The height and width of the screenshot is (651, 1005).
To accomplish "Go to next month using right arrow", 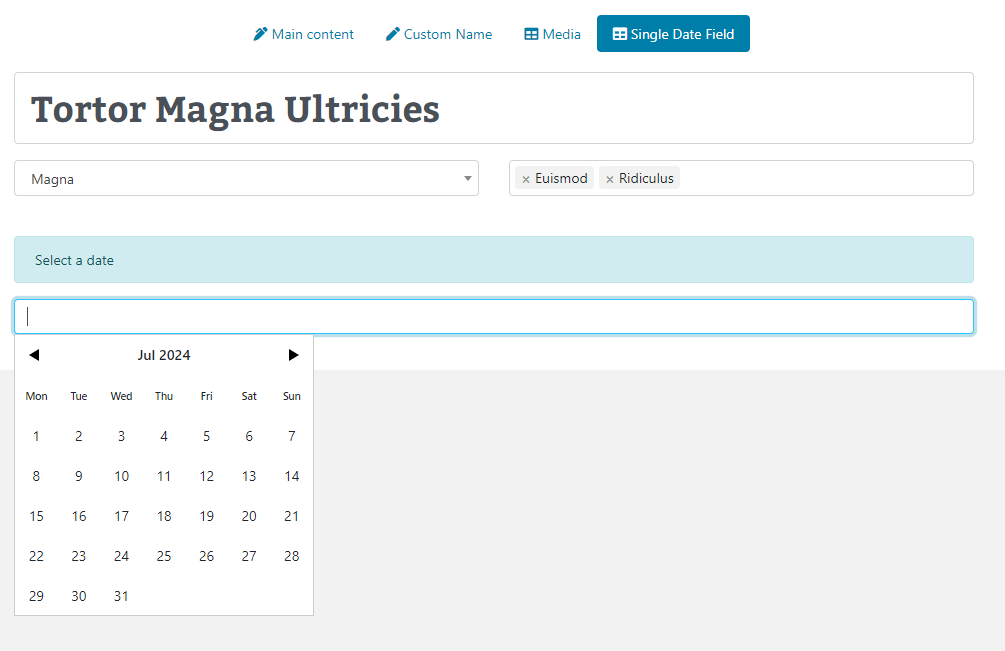I will tap(293, 354).
